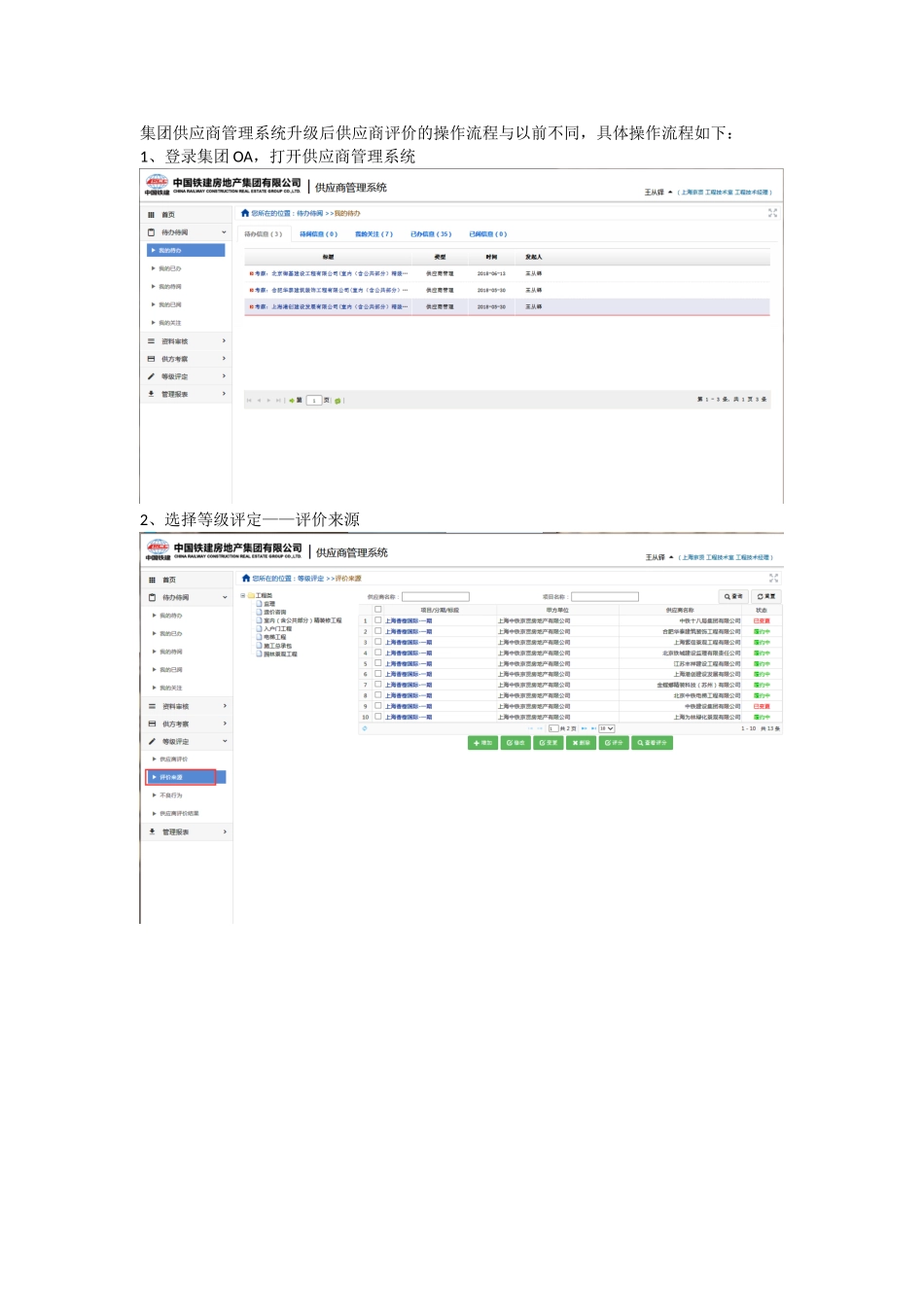The image size is (924, 1307).
Task: Click 首页 grid icon in second screenshot sidebar
Action: [152, 580]
